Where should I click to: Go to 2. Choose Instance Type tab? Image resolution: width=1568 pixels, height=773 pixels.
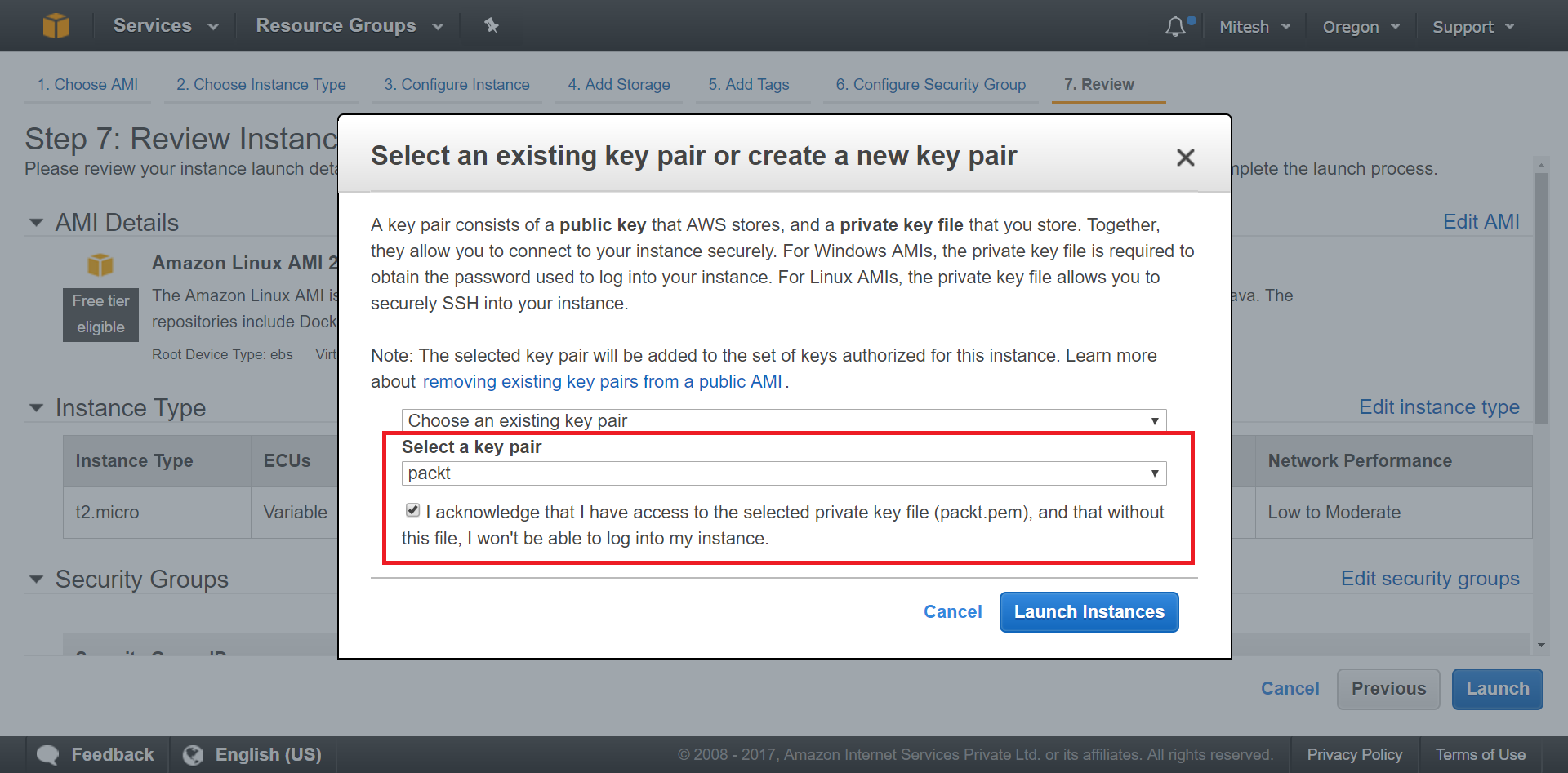261,85
